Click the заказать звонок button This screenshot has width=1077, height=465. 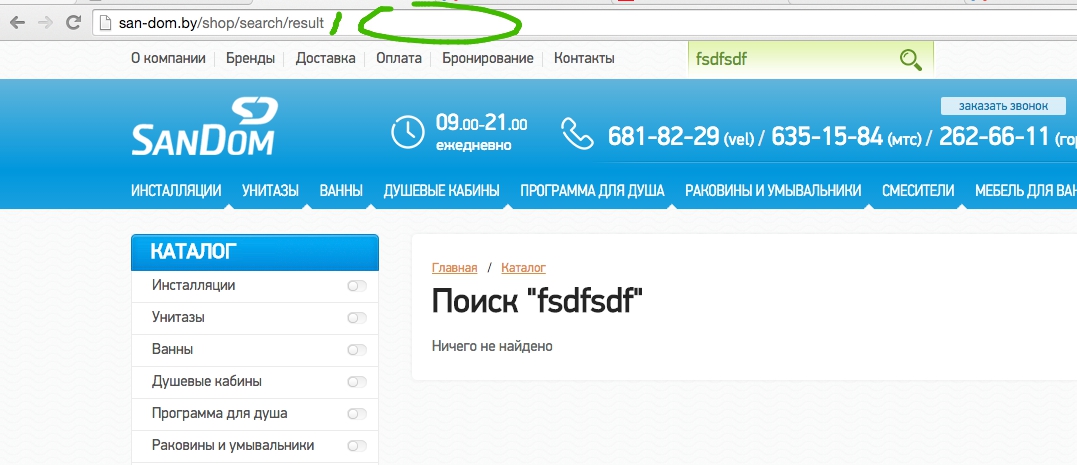1003,106
